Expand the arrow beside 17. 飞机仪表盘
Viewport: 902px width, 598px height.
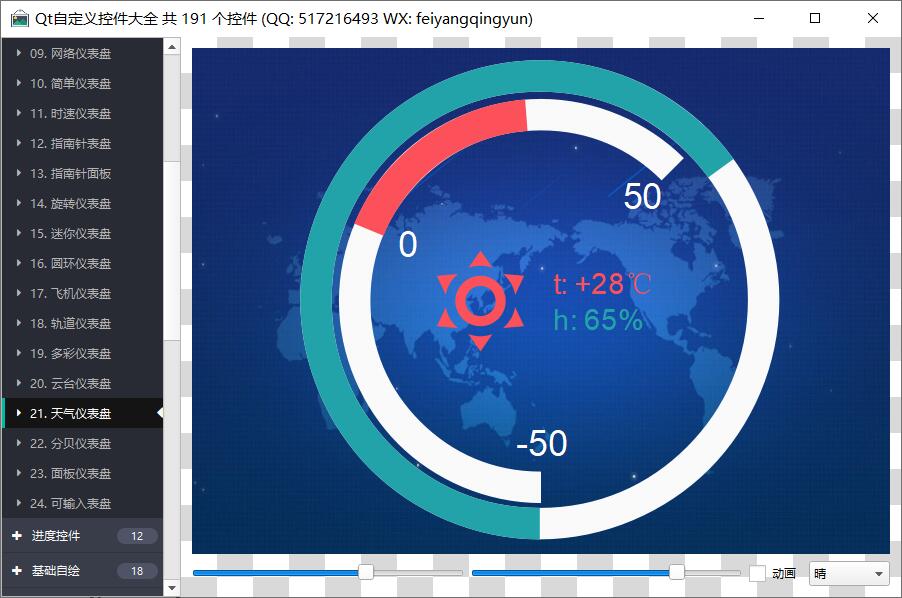[x=19, y=293]
